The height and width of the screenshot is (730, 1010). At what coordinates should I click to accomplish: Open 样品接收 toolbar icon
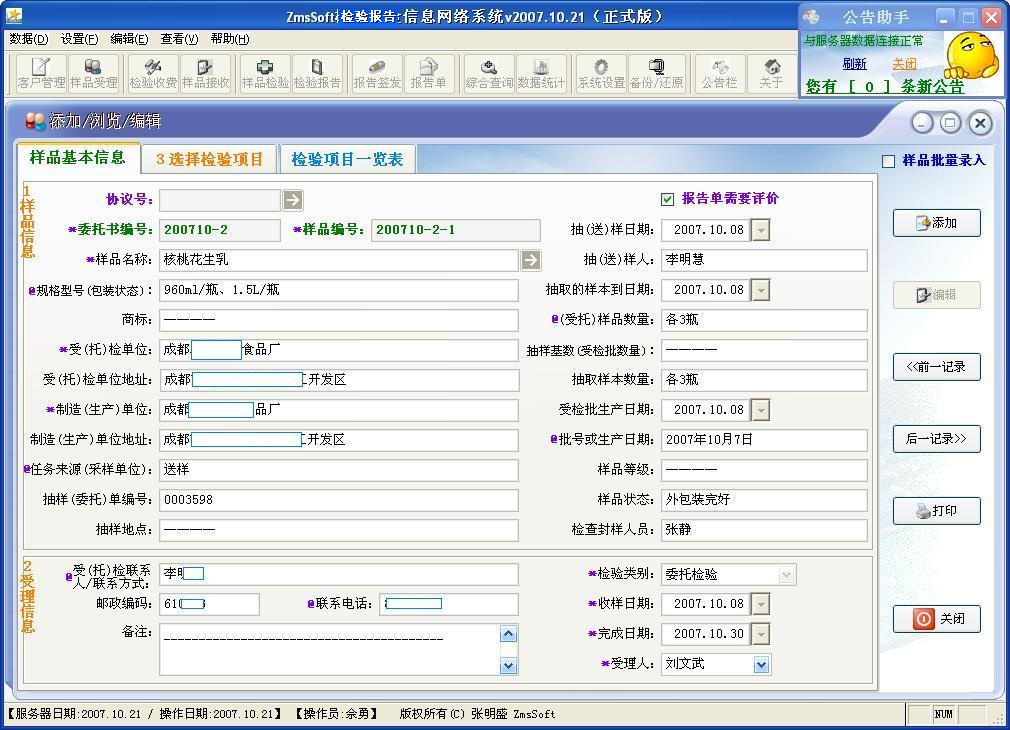[x=205, y=73]
